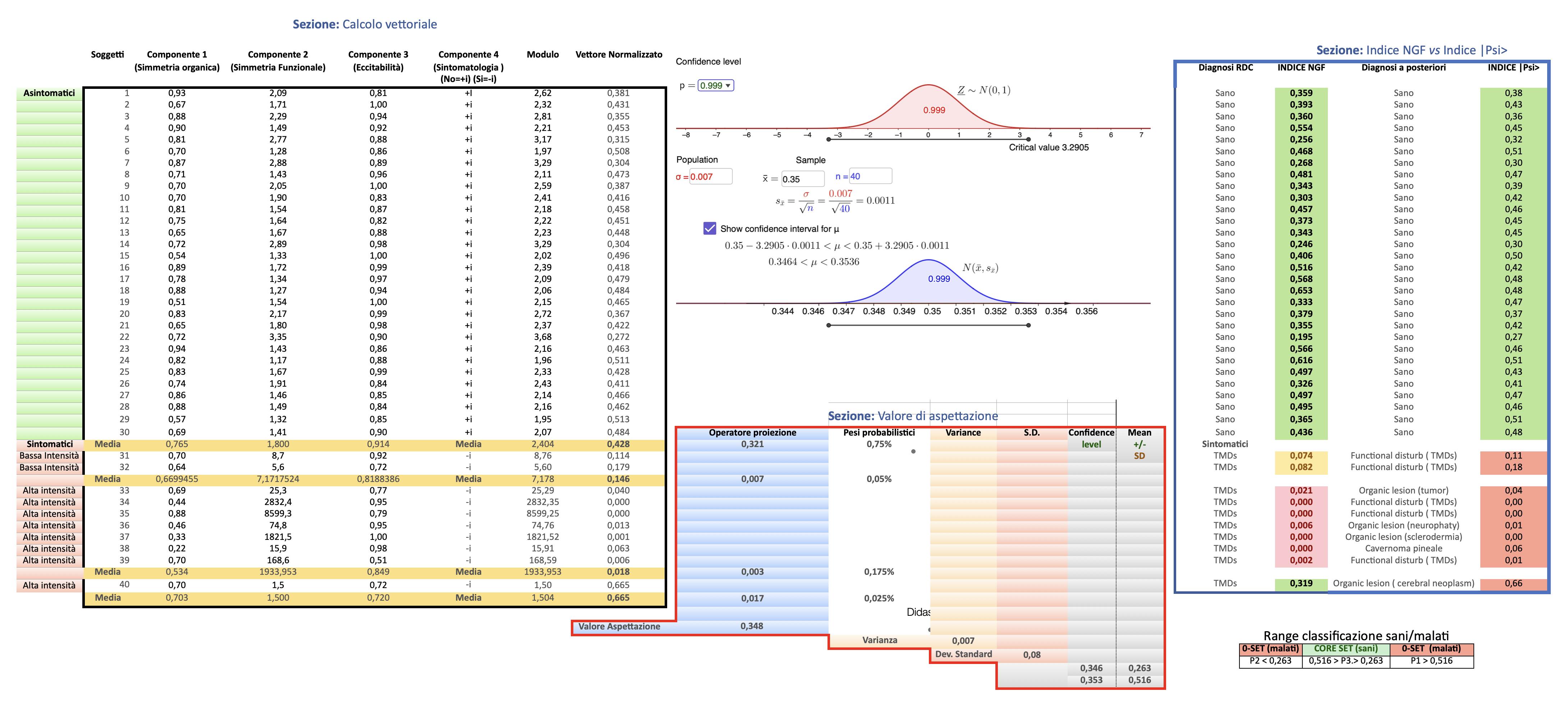The image size is (1568, 728).
Task: Select the Cavernoma pineale diagnosis cell
Action: pyautogui.click(x=1403, y=548)
